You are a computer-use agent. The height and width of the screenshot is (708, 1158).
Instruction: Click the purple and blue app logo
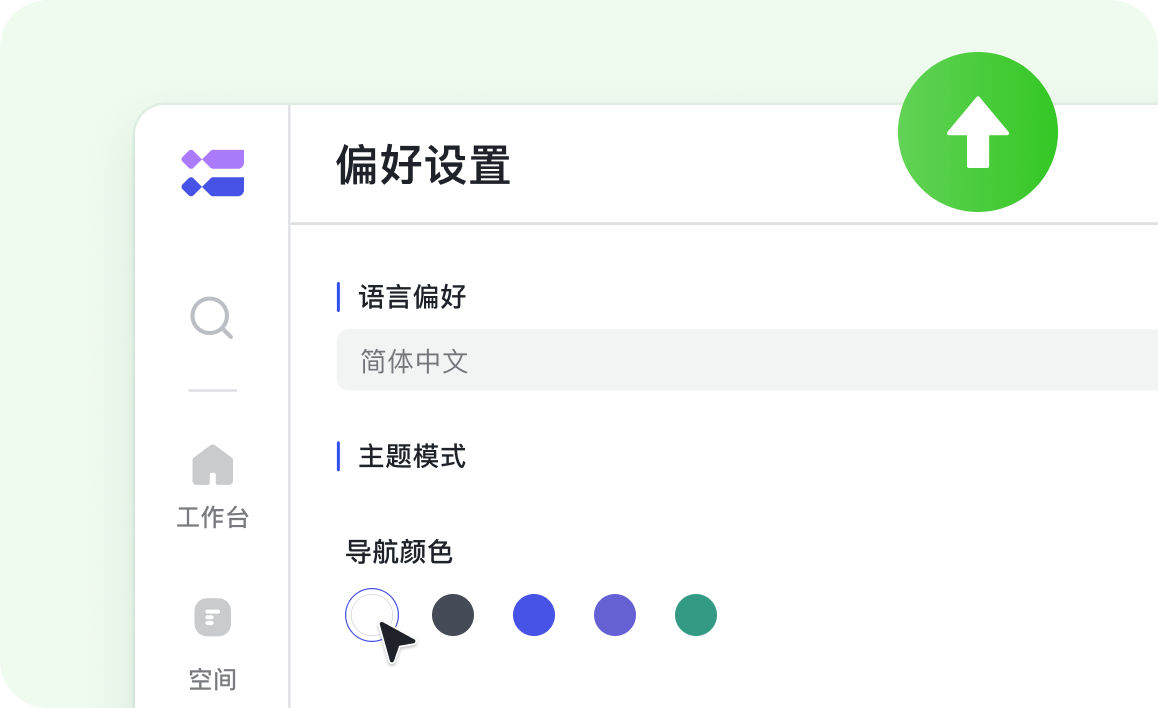click(213, 173)
